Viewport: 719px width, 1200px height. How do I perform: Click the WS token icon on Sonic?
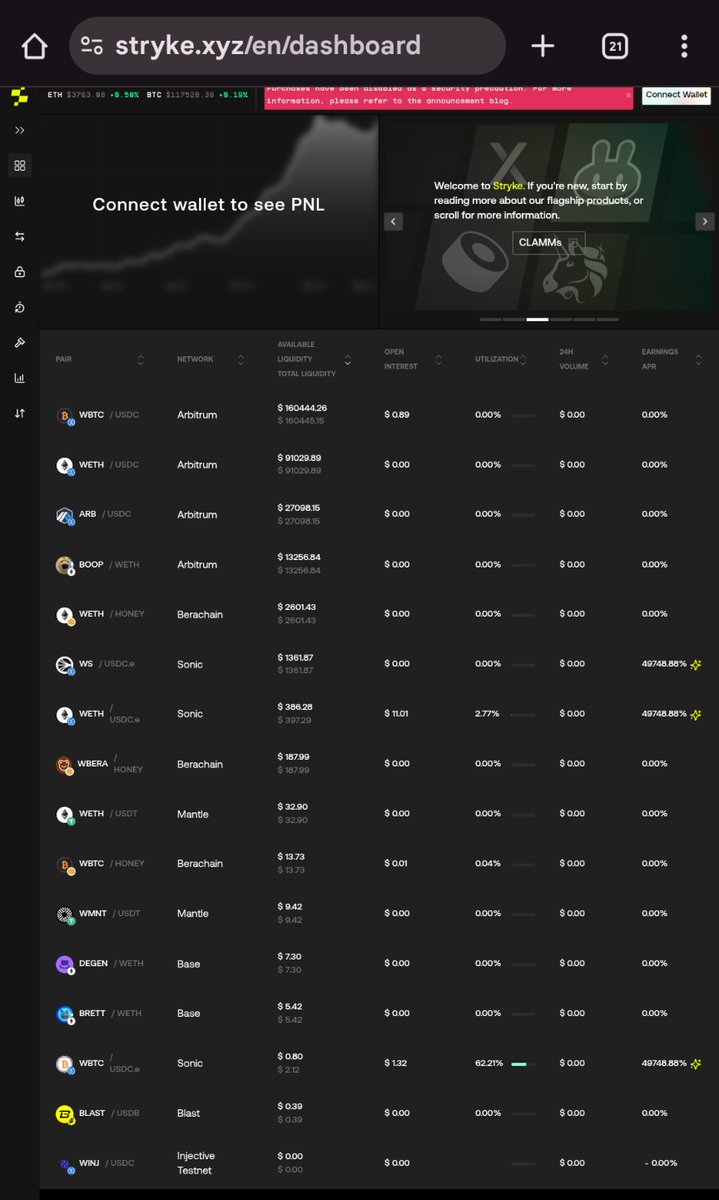(65, 665)
